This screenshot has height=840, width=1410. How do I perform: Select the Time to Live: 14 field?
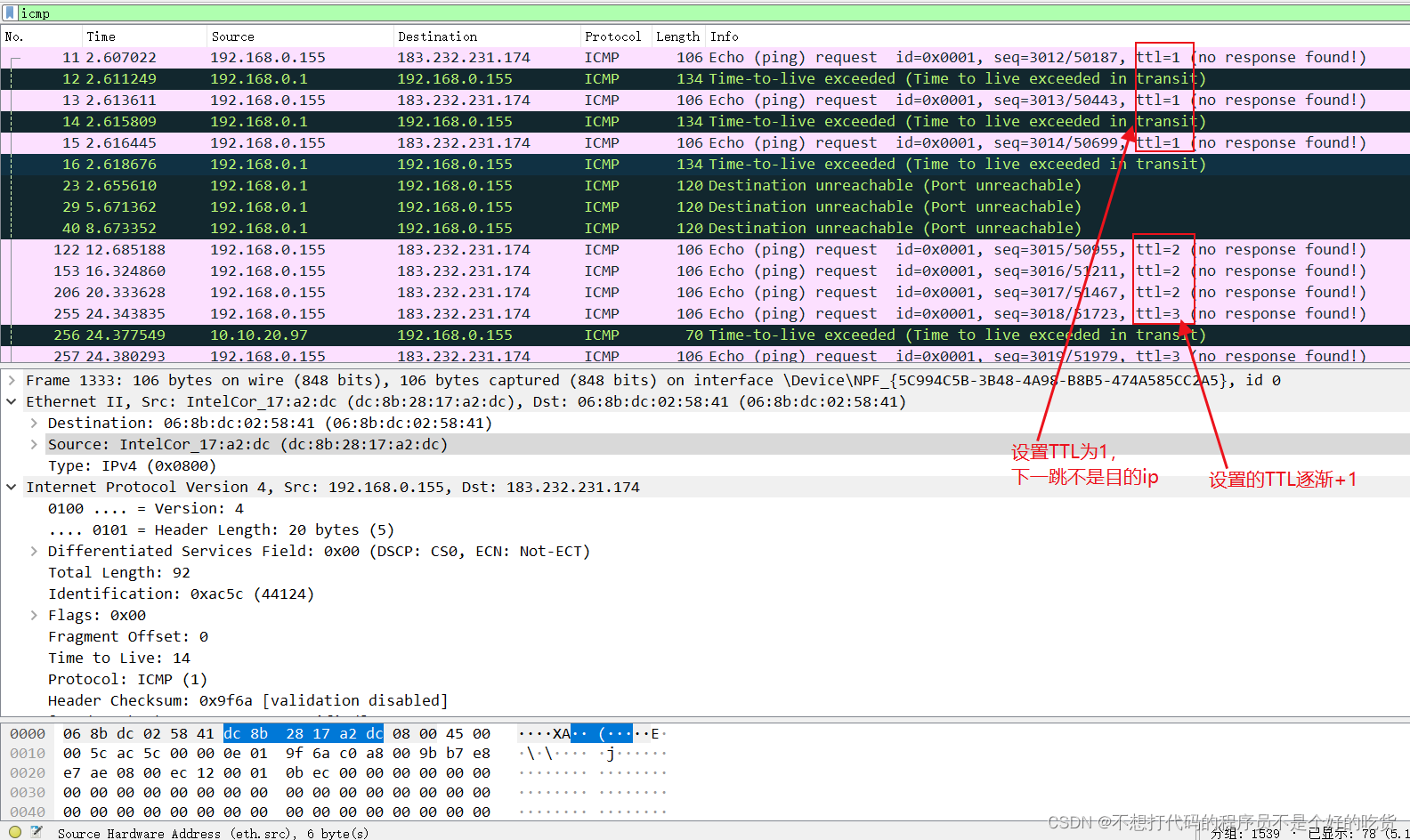[119, 658]
